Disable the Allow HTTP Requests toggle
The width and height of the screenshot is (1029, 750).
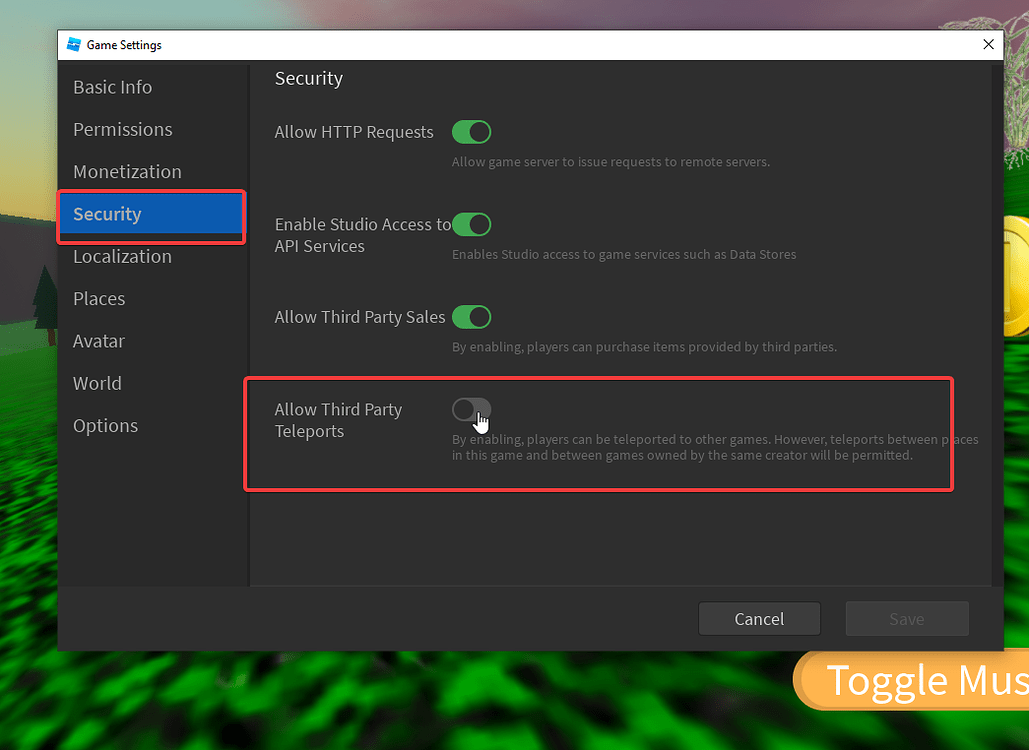pos(471,132)
